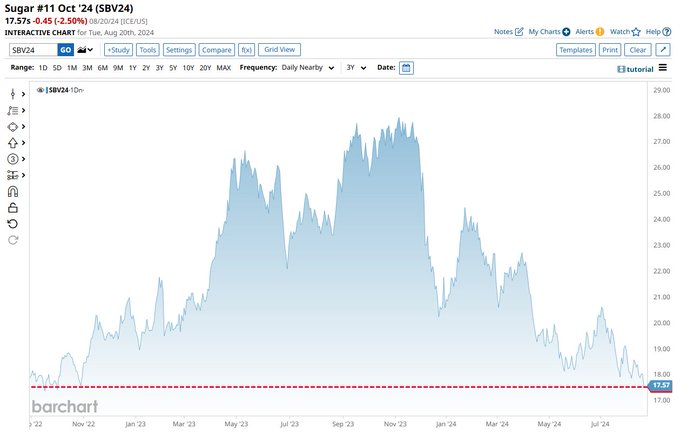Undo last action on chart
This screenshot has width=680, height=436.
(13, 224)
